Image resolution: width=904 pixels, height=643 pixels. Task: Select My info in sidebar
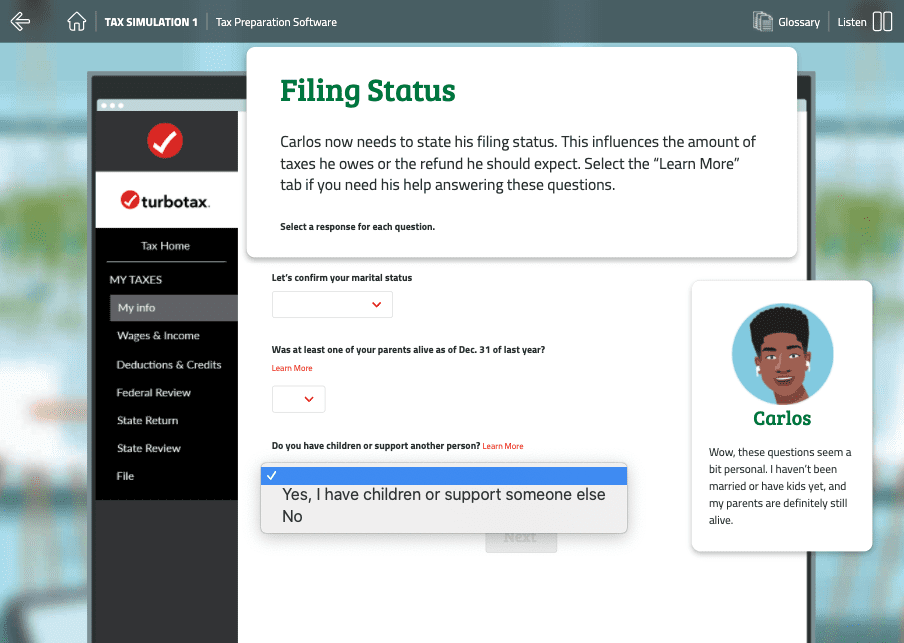[x=137, y=308]
